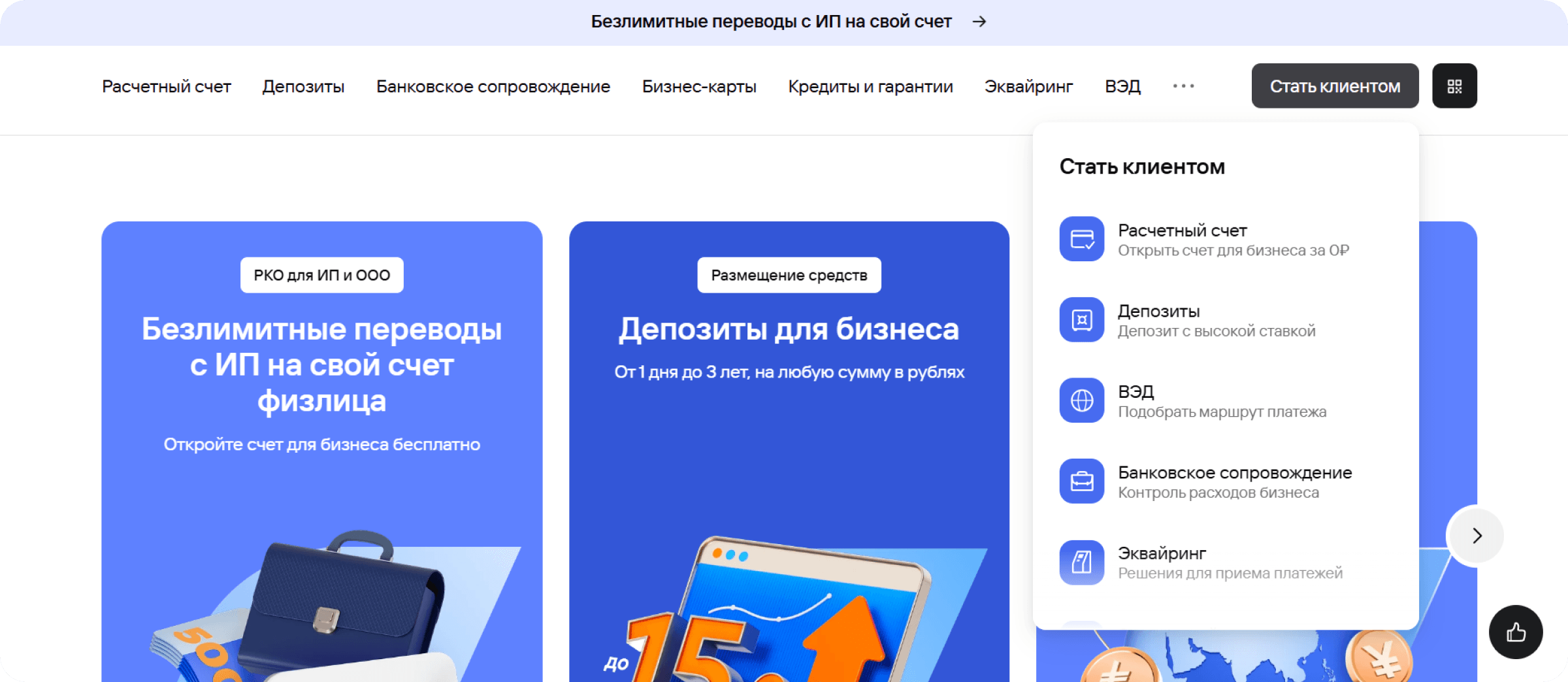Screen dimensions: 1568x682
Task: Expand the three-dots more menu
Action: coord(1183,86)
